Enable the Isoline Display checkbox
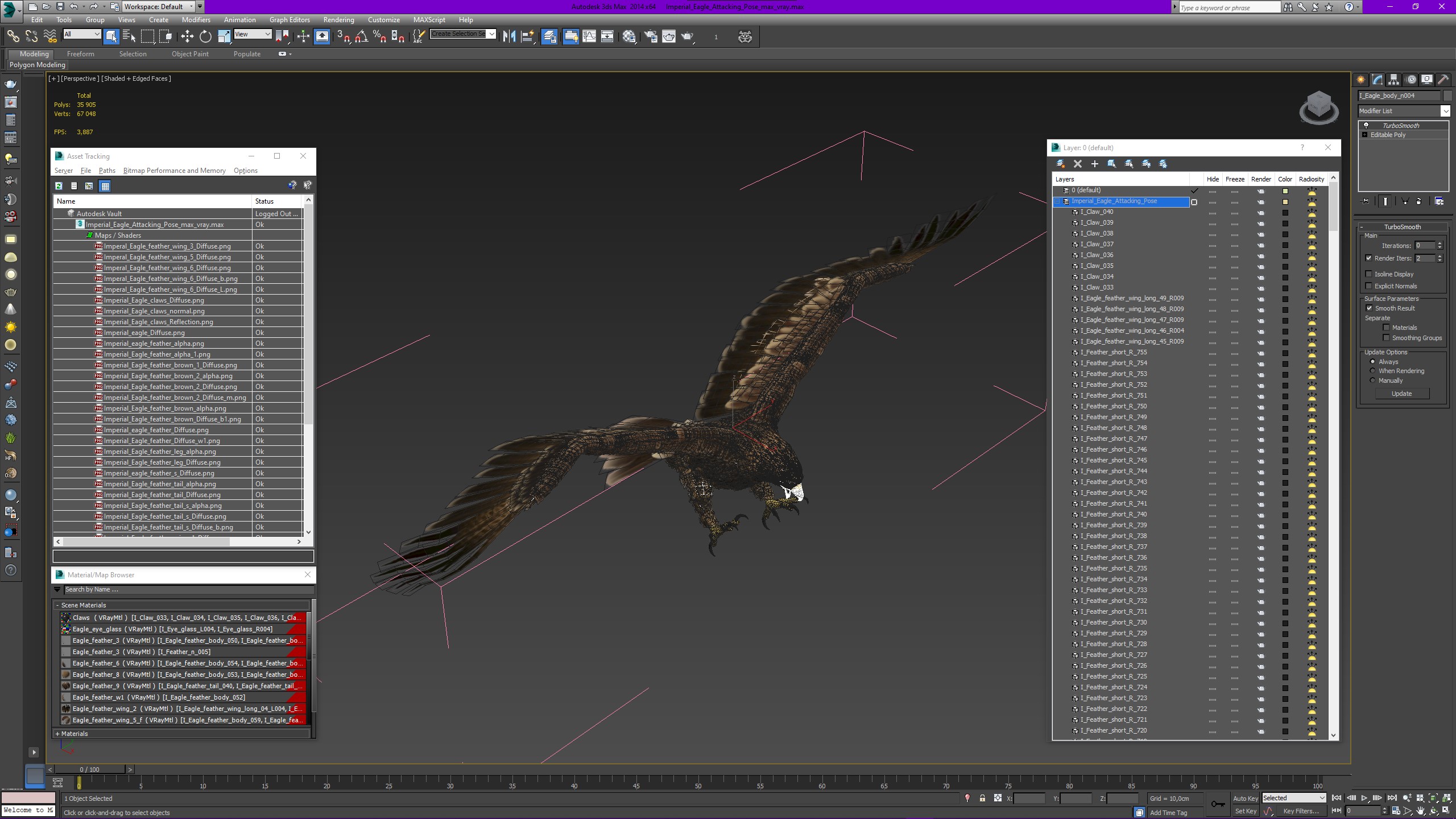 1369,274
